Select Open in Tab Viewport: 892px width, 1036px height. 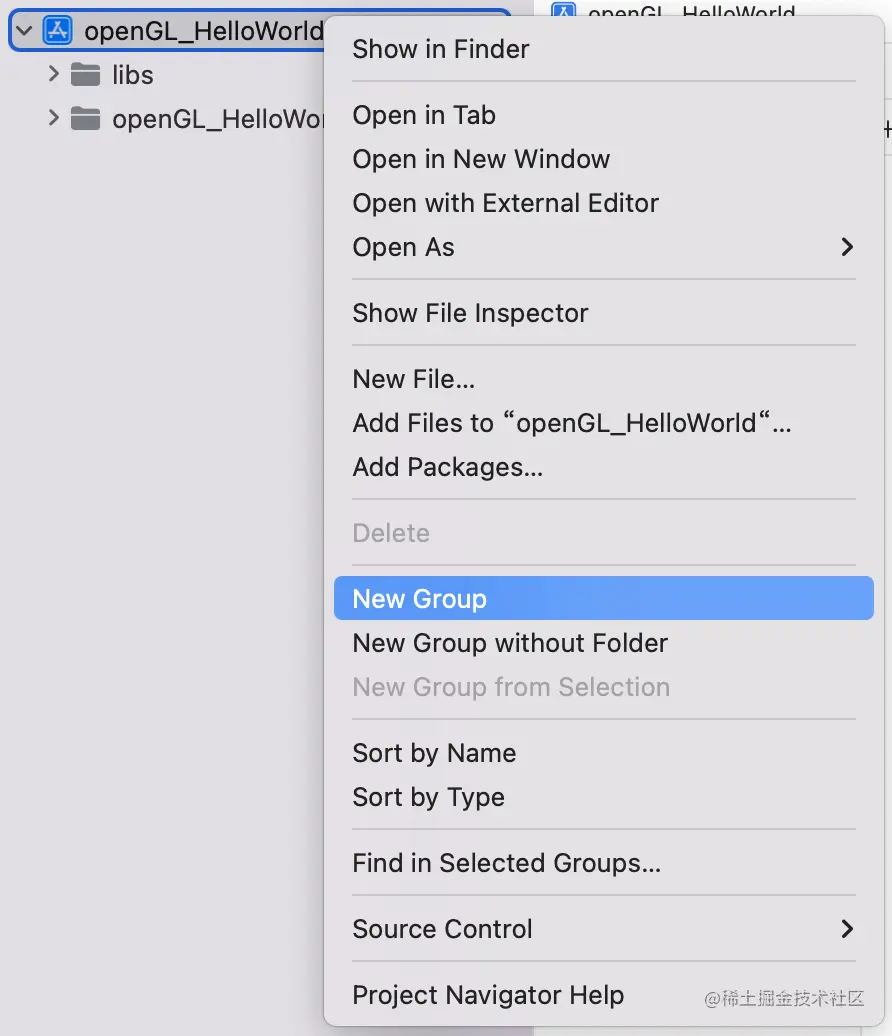coord(604,116)
